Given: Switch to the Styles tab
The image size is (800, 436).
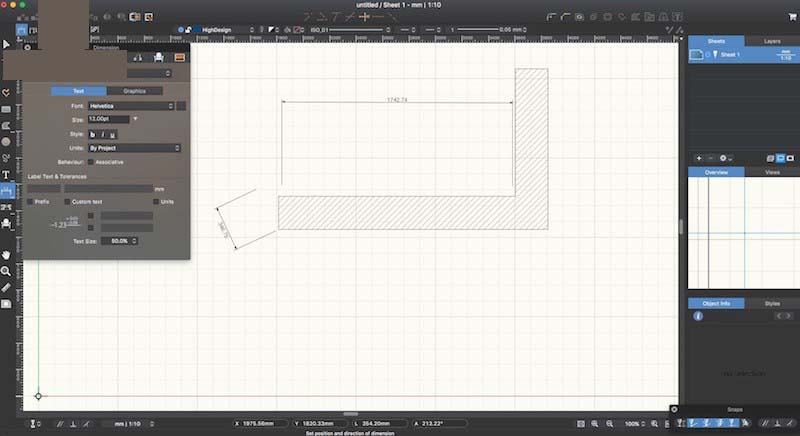Looking at the screenshot, I should coord(772,303).
